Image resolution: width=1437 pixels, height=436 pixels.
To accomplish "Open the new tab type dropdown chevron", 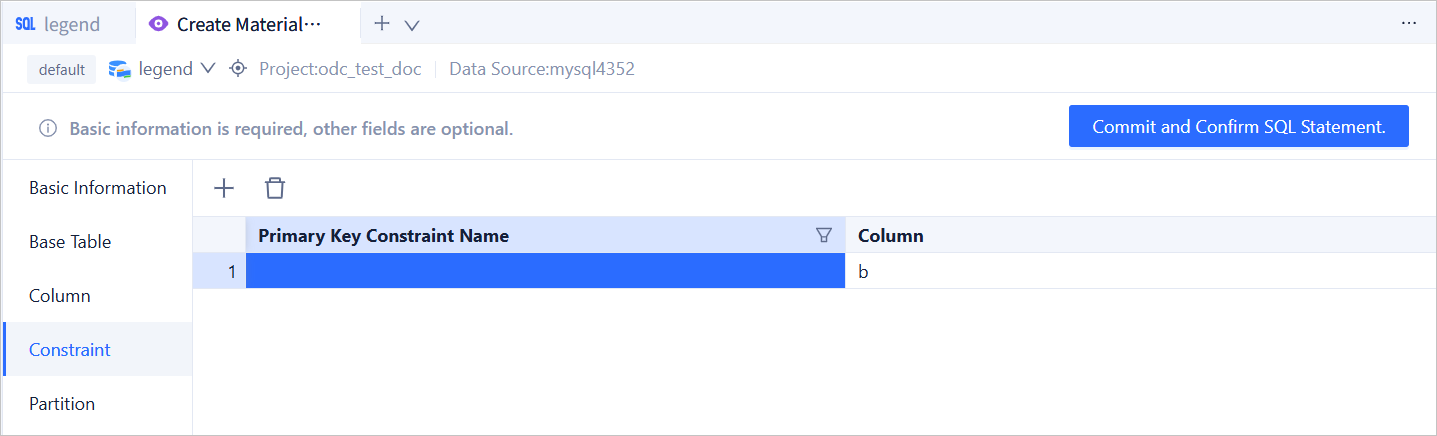I will pyautogui.click(x=411, y=25).
